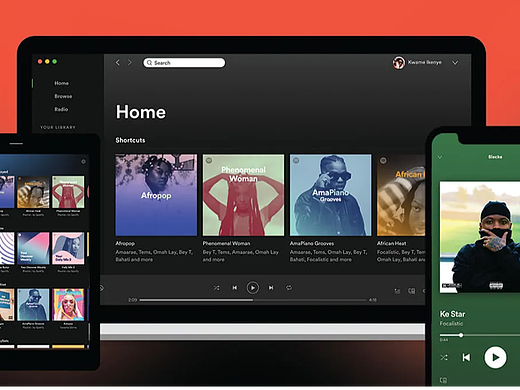Toggle repeat in the laptop player bar
Image resolution: width=520 pixels, height=390 pixels.
pos(289,288)
